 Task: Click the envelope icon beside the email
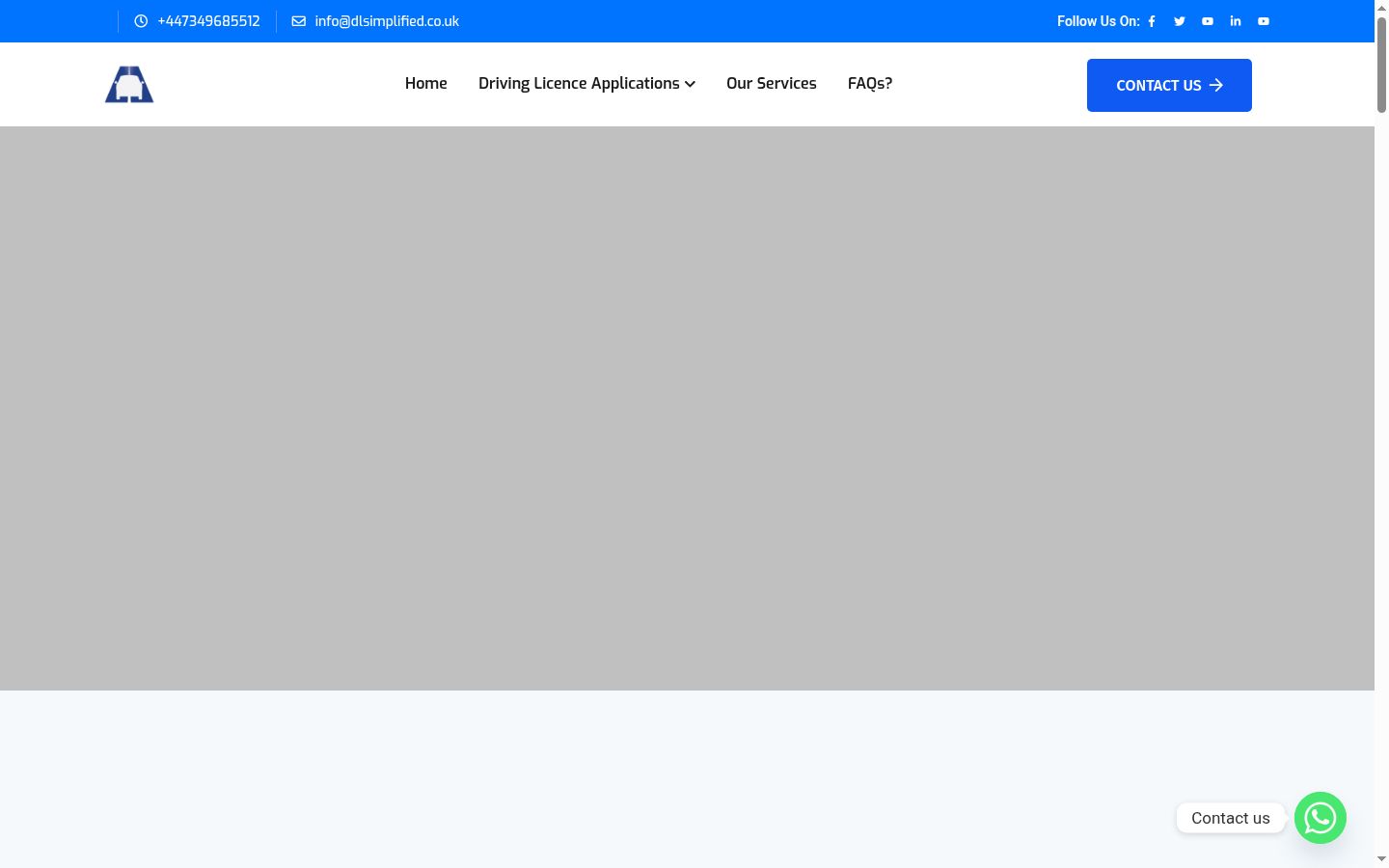click(x=299, y=21)
